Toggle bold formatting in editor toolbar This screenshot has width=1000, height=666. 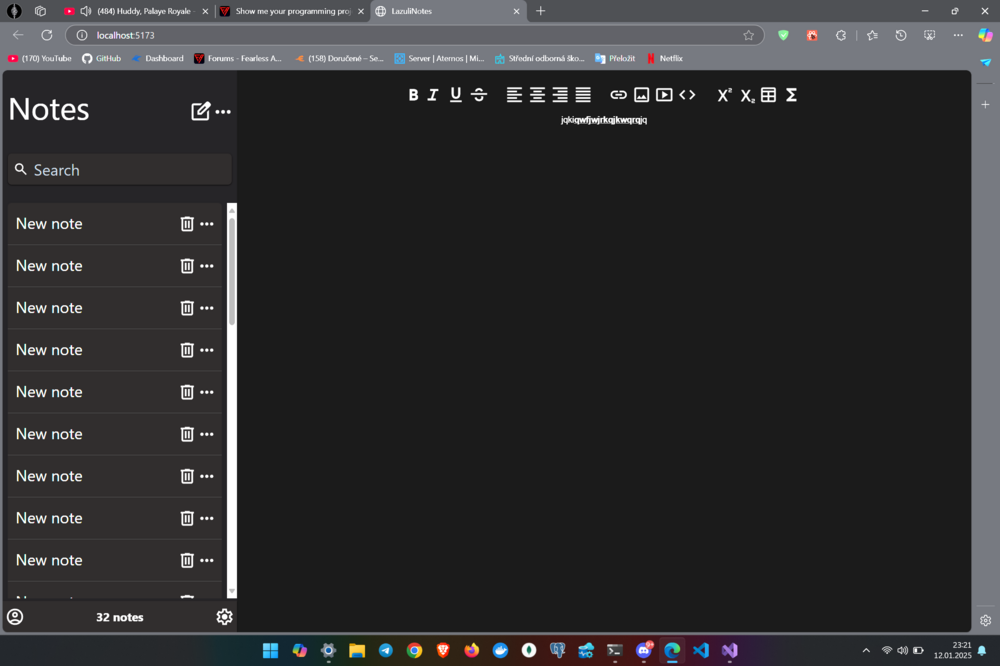coord(413,95)
